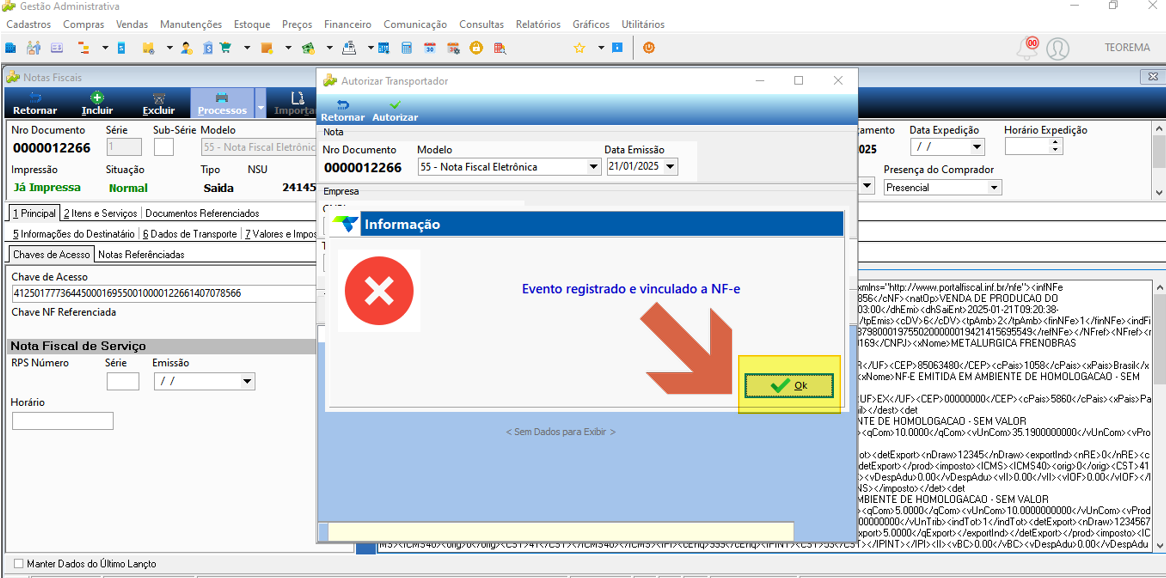Open the Modelo dropdown in Autorizar Transportador
1166x578 pixels.
pyautogui.click(x=593, y=167)
